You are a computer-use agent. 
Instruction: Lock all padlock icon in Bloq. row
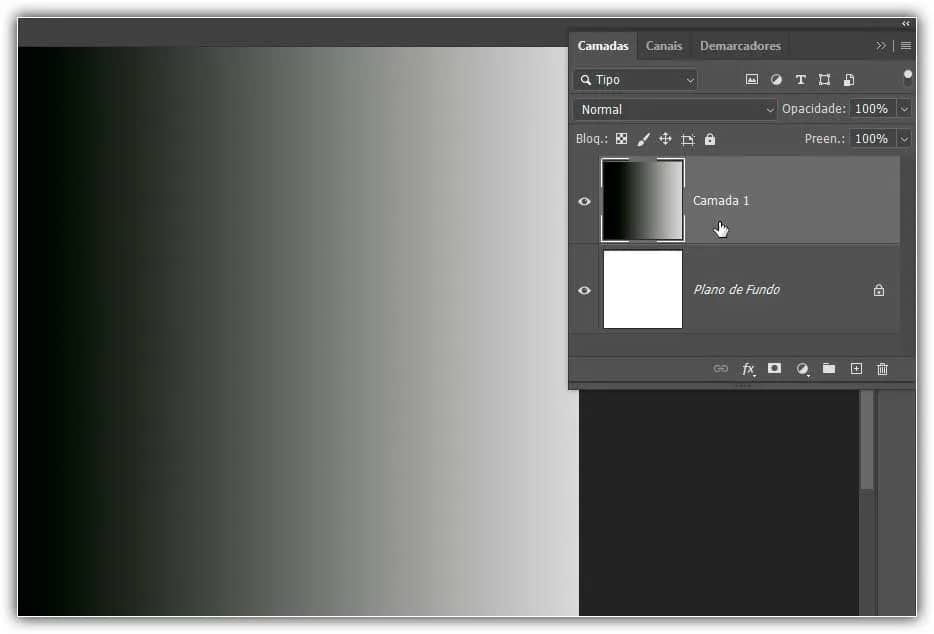tap(709, 139)
